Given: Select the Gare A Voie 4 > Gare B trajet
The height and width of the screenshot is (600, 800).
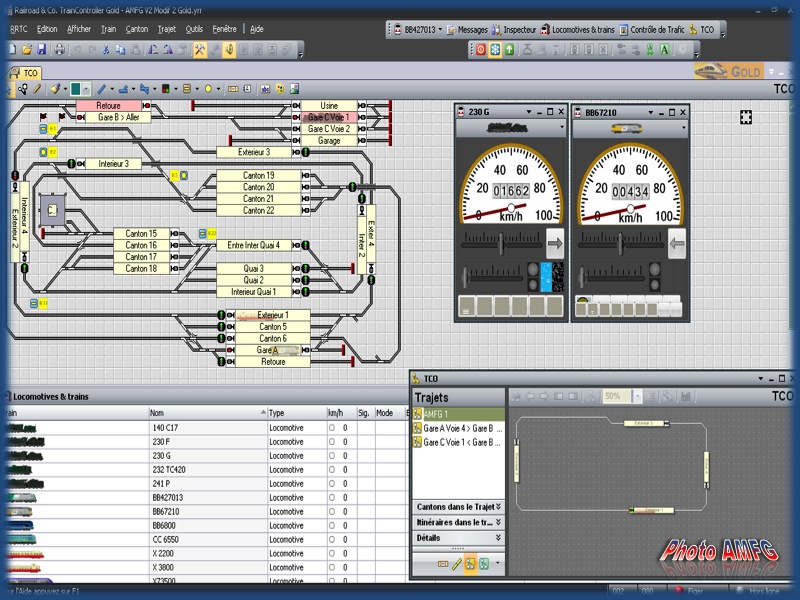Looking at the screenshot, I should point(458,428).
